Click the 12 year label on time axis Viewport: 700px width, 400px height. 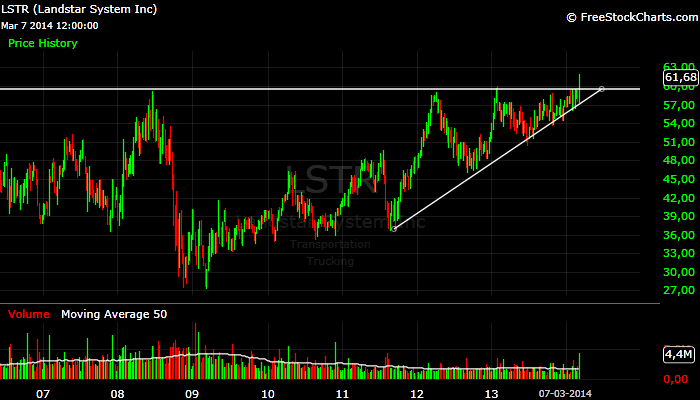(x=417, y=394)
